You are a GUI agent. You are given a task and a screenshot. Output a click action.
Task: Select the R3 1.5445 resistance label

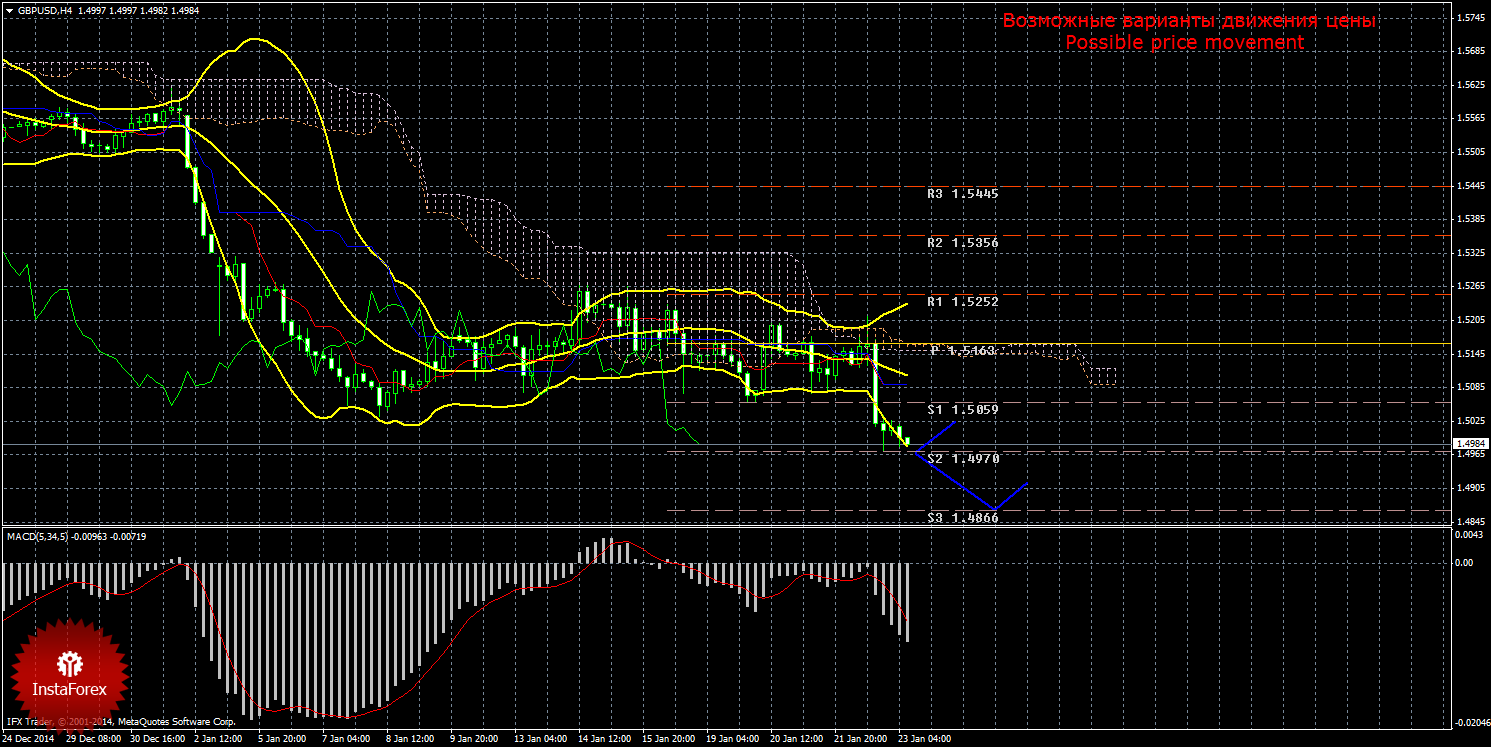tap(962, 193)
